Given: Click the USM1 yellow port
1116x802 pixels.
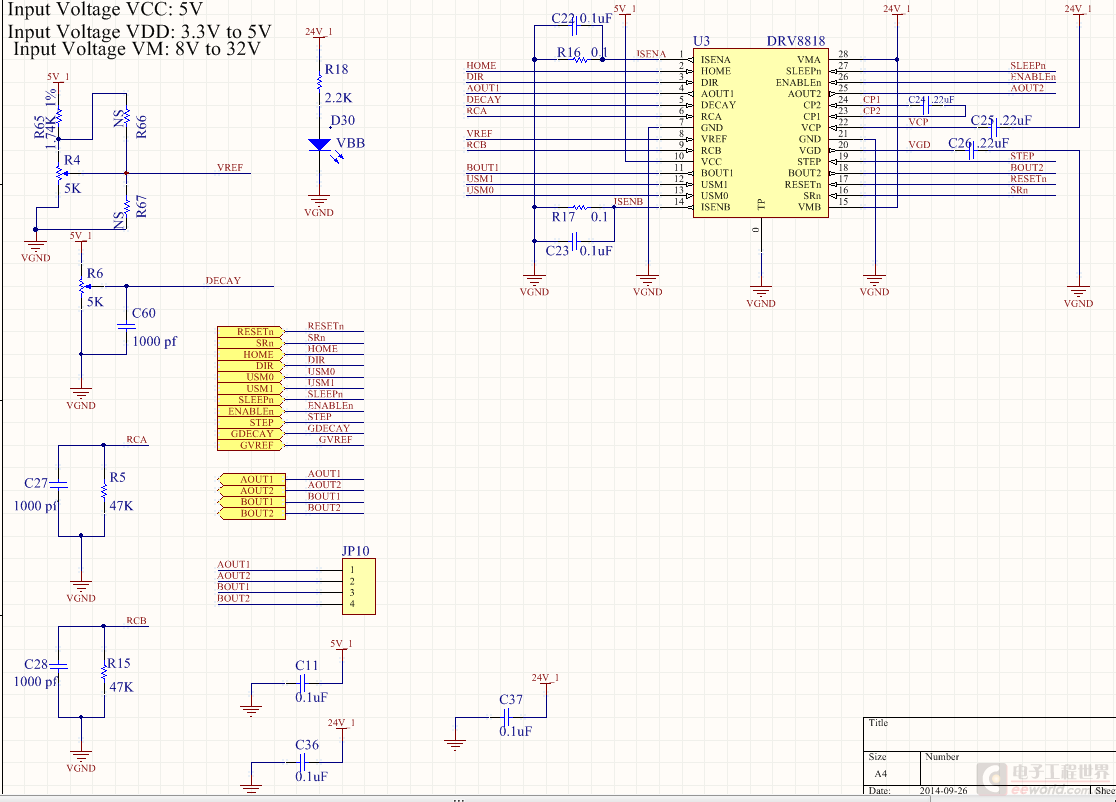Looking at the screenshot, I should click(x=251, y=389).
